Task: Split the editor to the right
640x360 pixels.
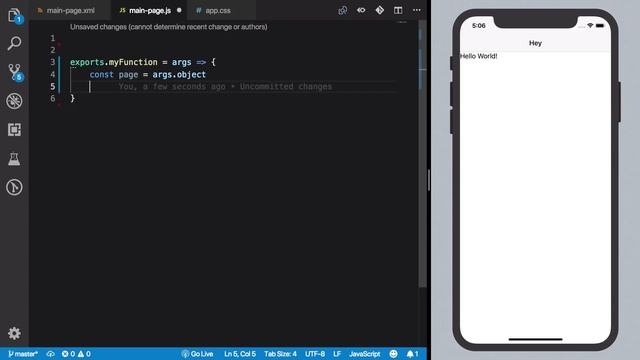Action: (398, 10)
